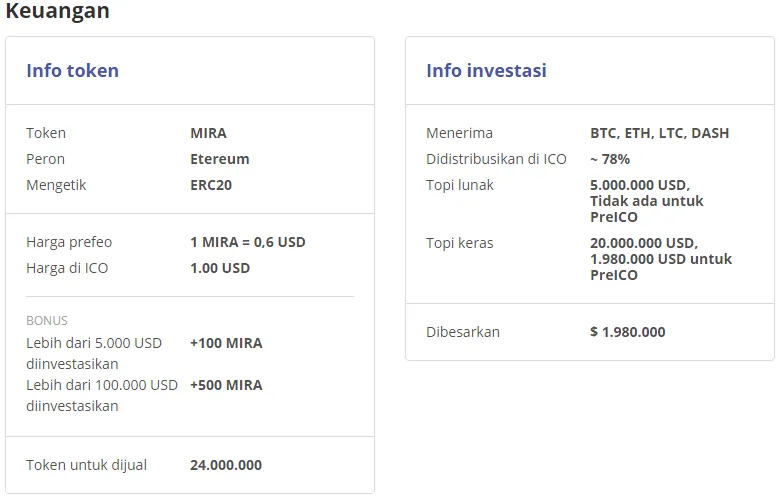
Task: Click the Harga prefeo label
Action: [69, 242]
